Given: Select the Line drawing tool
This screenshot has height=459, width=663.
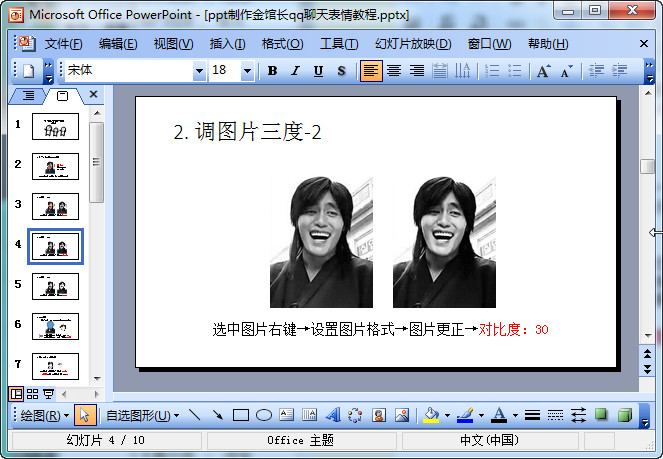Looking at the screenshot, I should [194, 415].
